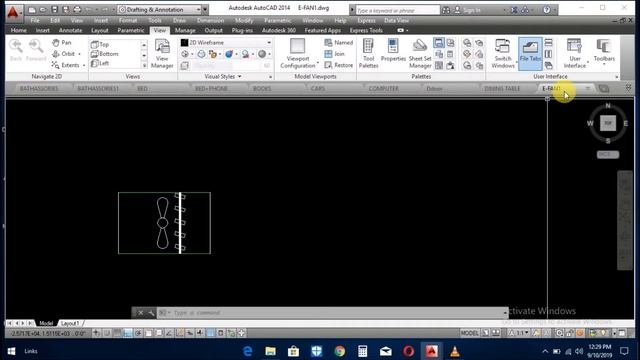Viewport: 640px width, 360px height.
Task: Click the coordinates readout in status bar
Action: pyautogui.click(x=48, y=333)
